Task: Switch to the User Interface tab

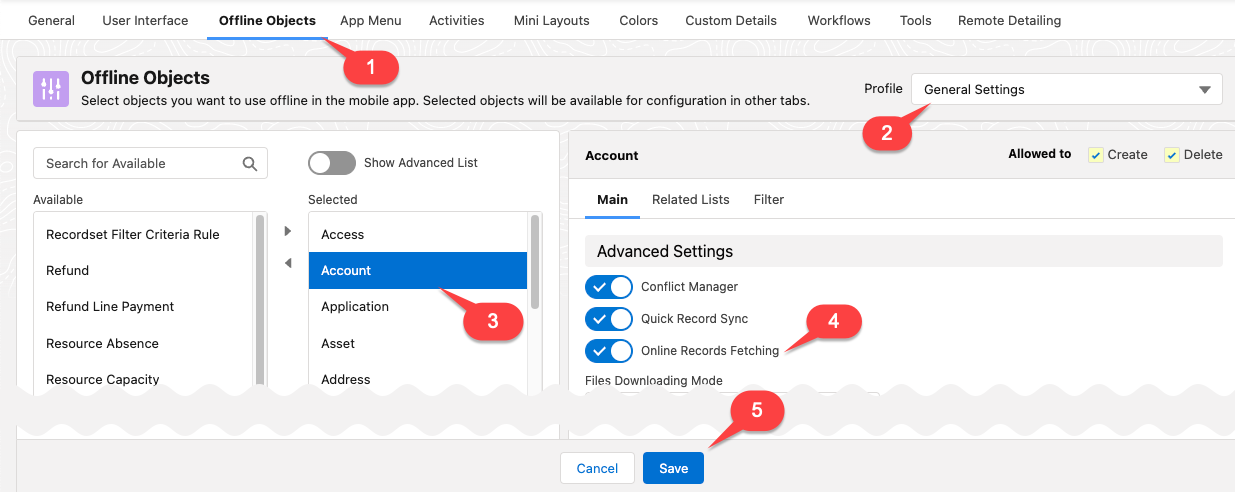Action: click(x=145, y=20)
